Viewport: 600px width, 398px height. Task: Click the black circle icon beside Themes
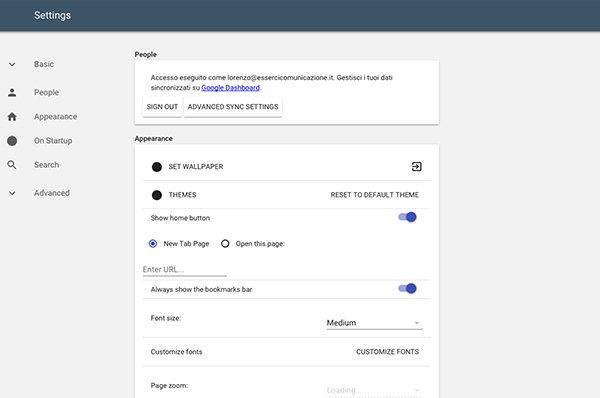click(157, 195)
